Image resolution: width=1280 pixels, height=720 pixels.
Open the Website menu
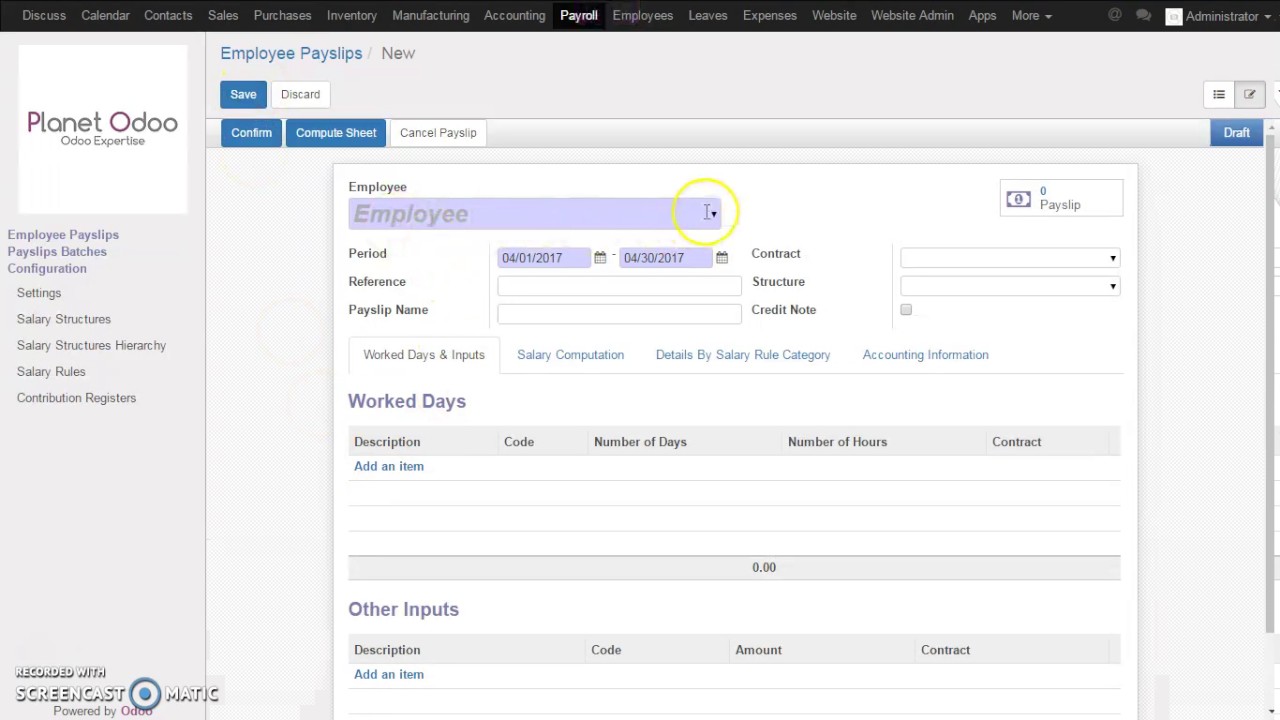pyautogui.click(x=834, y=16)
